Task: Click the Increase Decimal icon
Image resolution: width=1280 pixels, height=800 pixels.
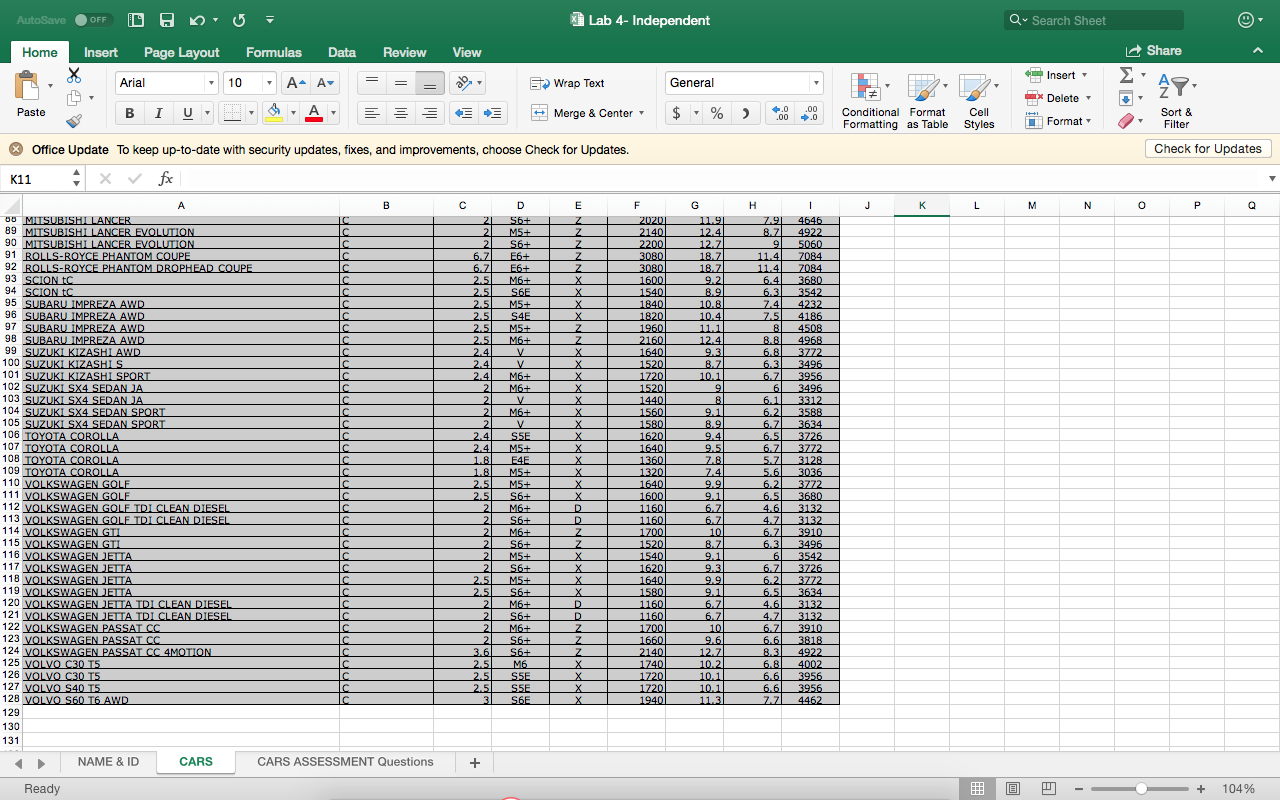Action: click(781, 113)
